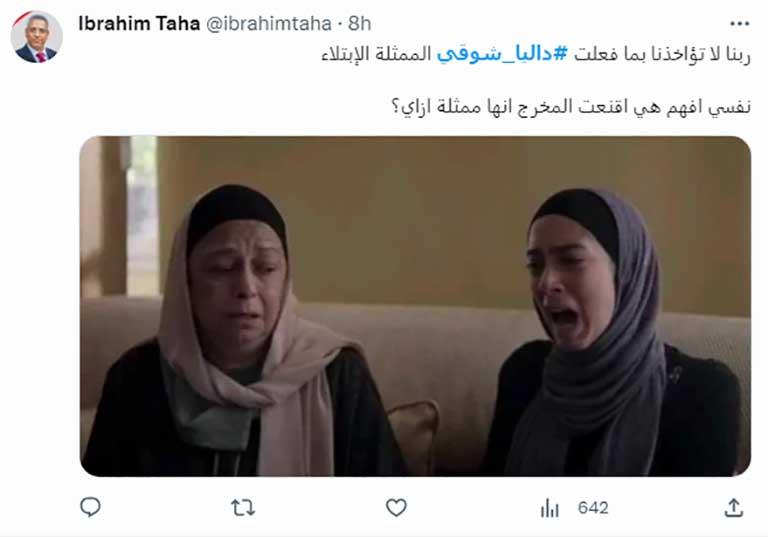Click the display name Ibrahim Taha
The height and width of the screenshot is (537, 768).
139,24
